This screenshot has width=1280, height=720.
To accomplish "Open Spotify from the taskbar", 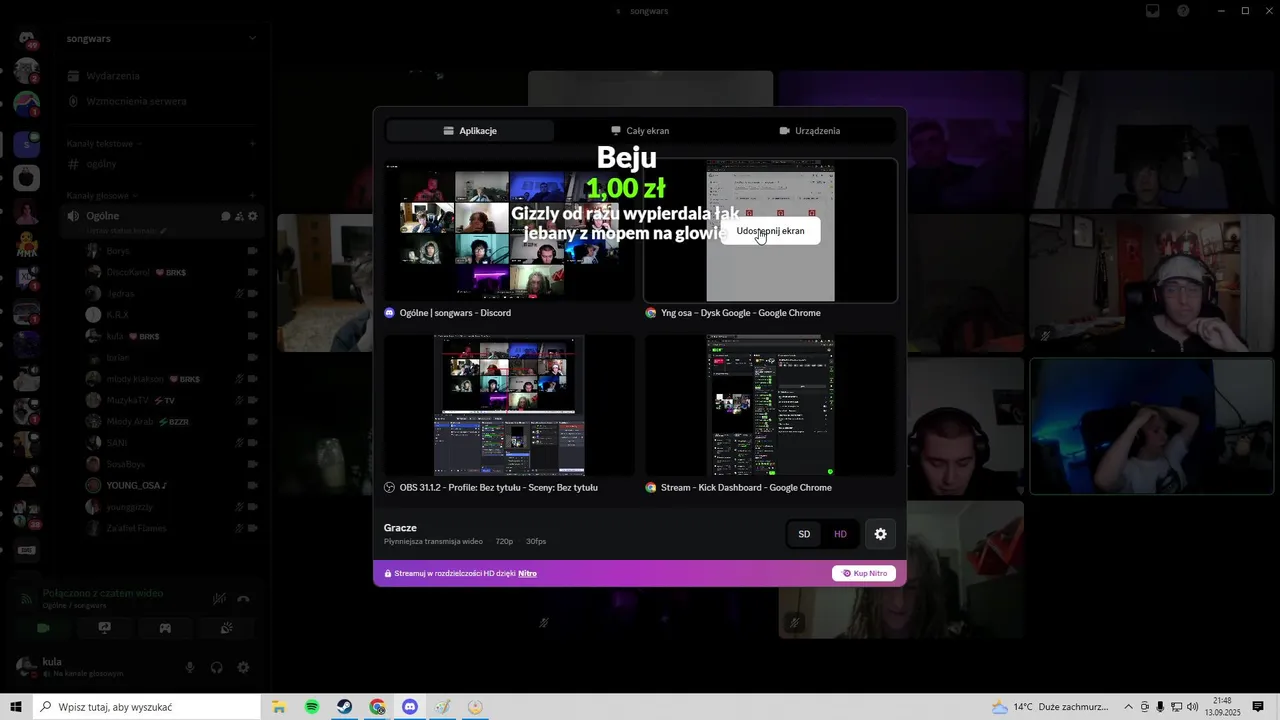I will click(x=312, y=707).
